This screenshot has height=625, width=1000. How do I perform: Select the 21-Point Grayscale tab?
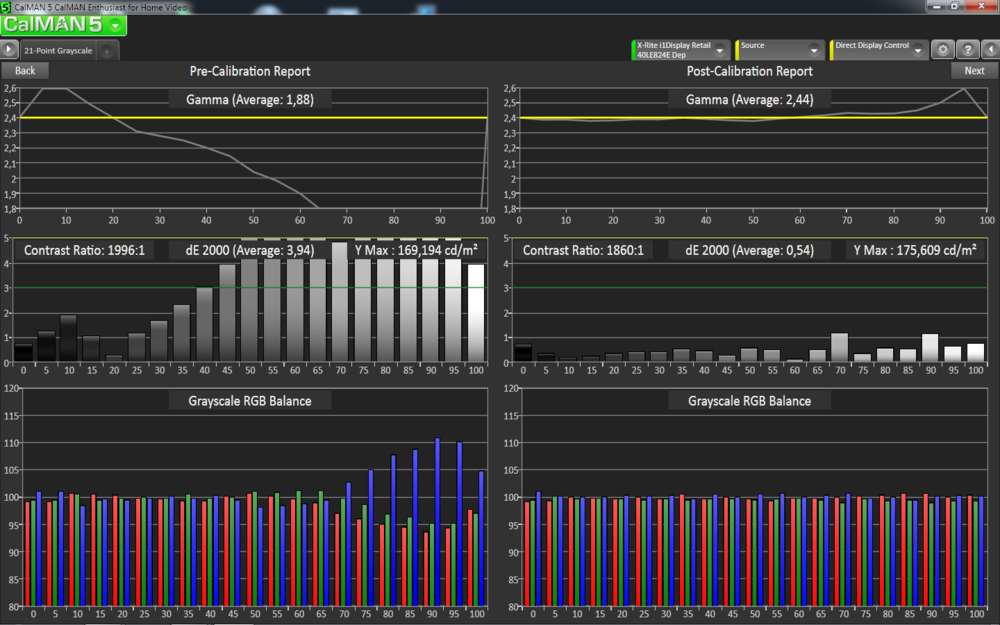57,49
